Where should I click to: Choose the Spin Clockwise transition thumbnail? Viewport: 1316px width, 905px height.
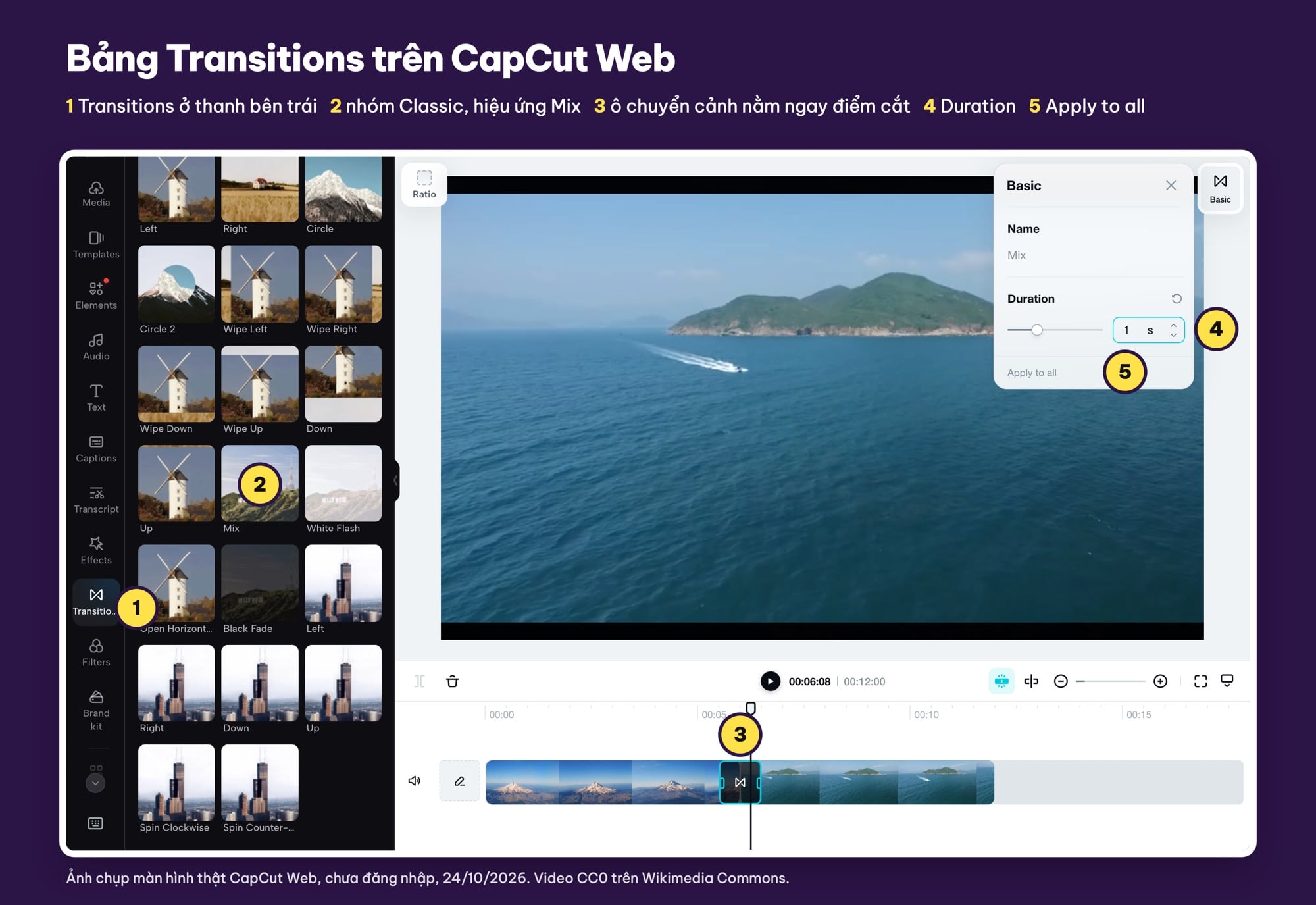[176, 783]
